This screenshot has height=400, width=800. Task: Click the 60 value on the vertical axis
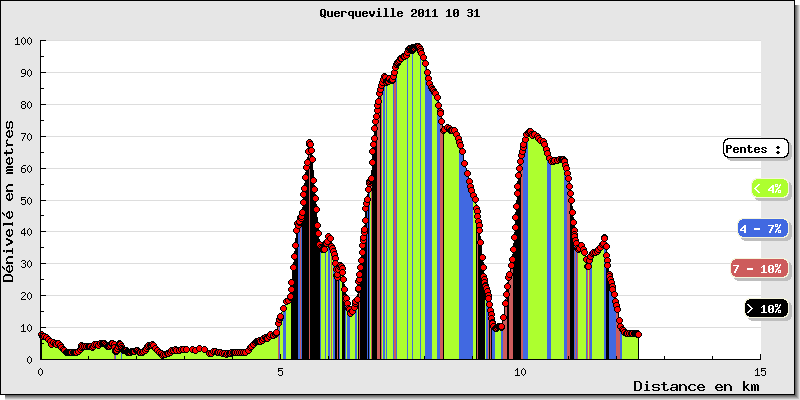(26, 168)
